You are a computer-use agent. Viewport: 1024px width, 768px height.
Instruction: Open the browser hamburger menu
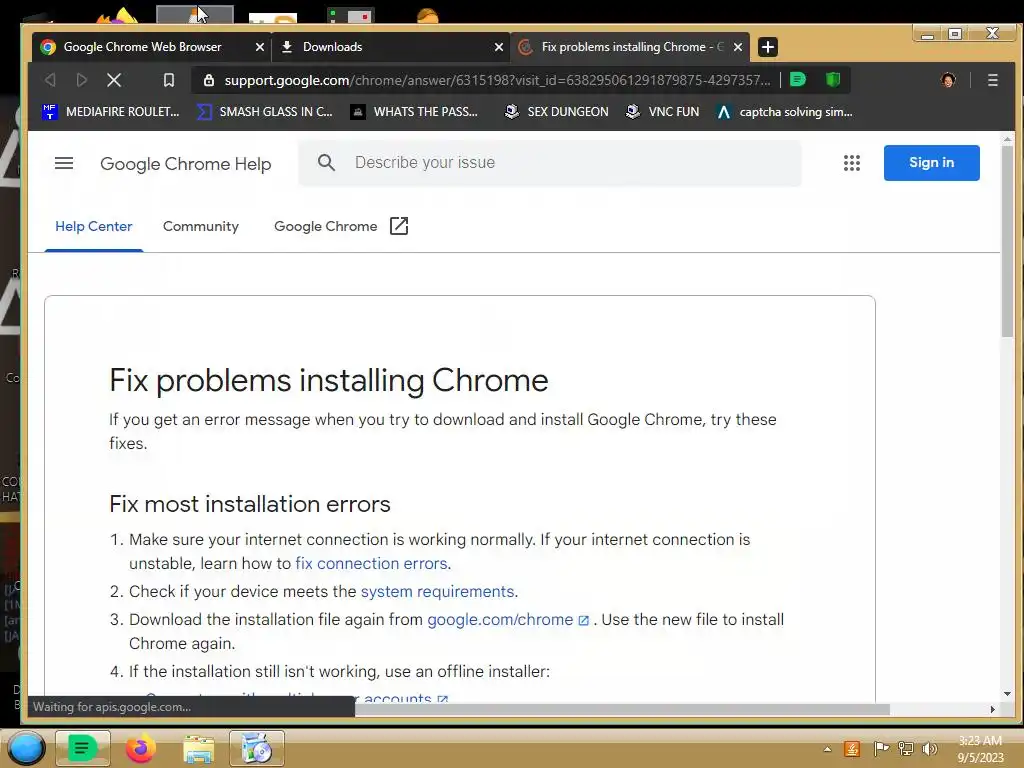[993, 80]
